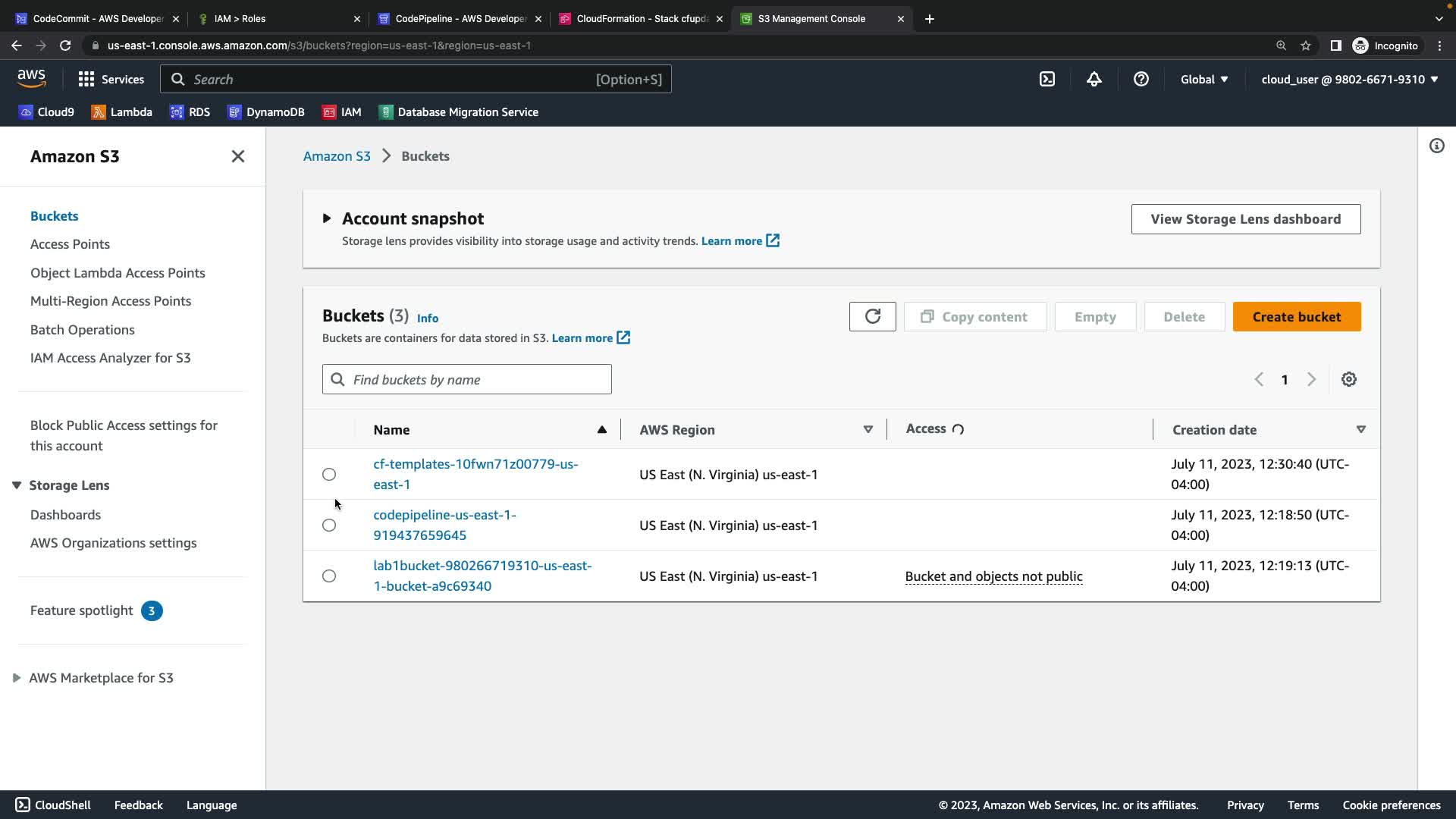1456x819 pixels.
Task: Open the Global region dropdown
Action: click(1203, 79)
